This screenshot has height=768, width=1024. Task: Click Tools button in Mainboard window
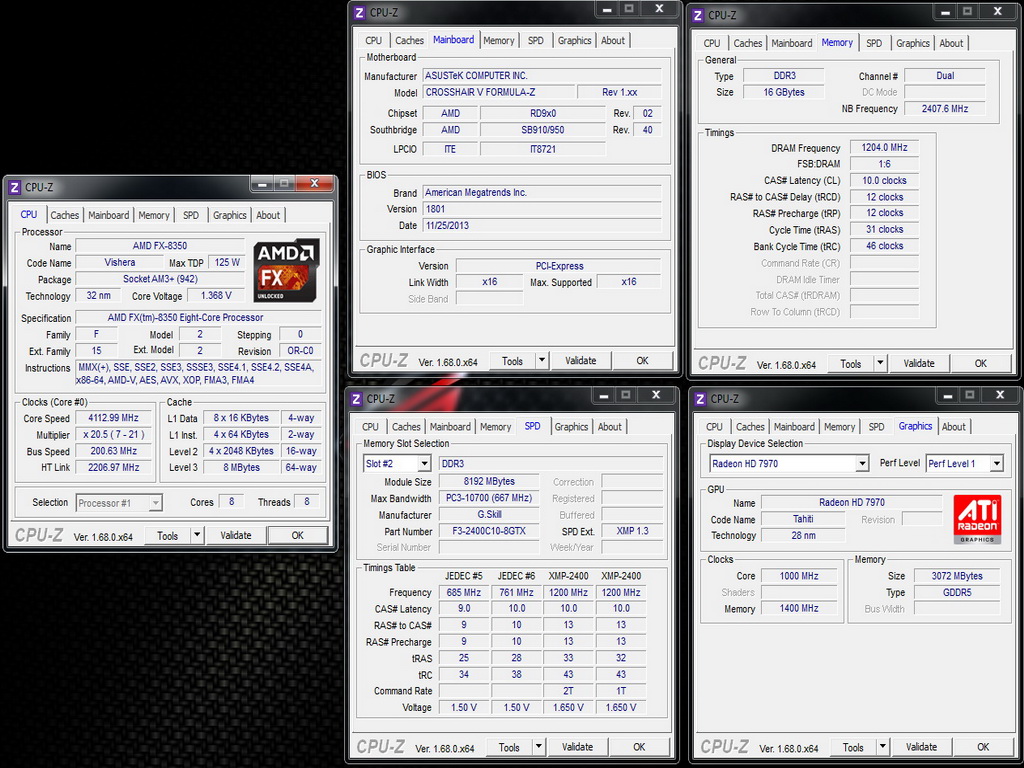point(512,360)
